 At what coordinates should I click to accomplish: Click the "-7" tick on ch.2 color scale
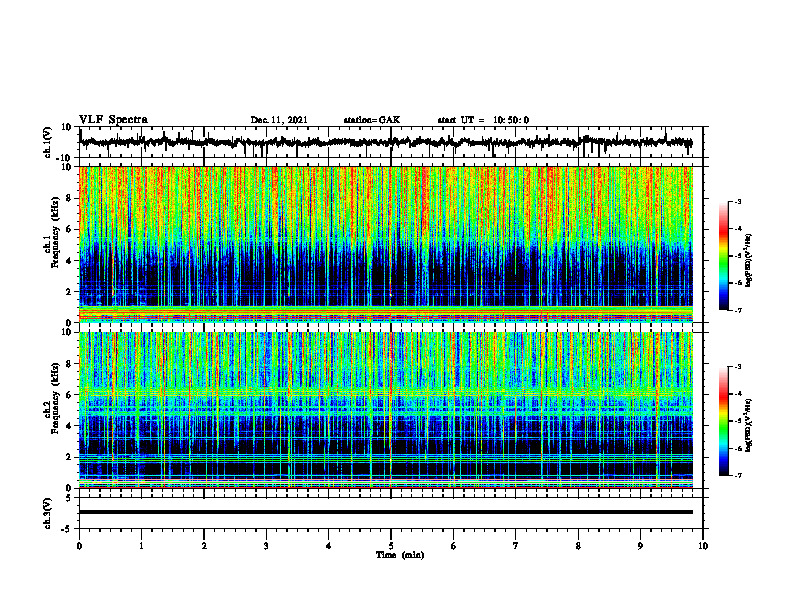(738, 476)
